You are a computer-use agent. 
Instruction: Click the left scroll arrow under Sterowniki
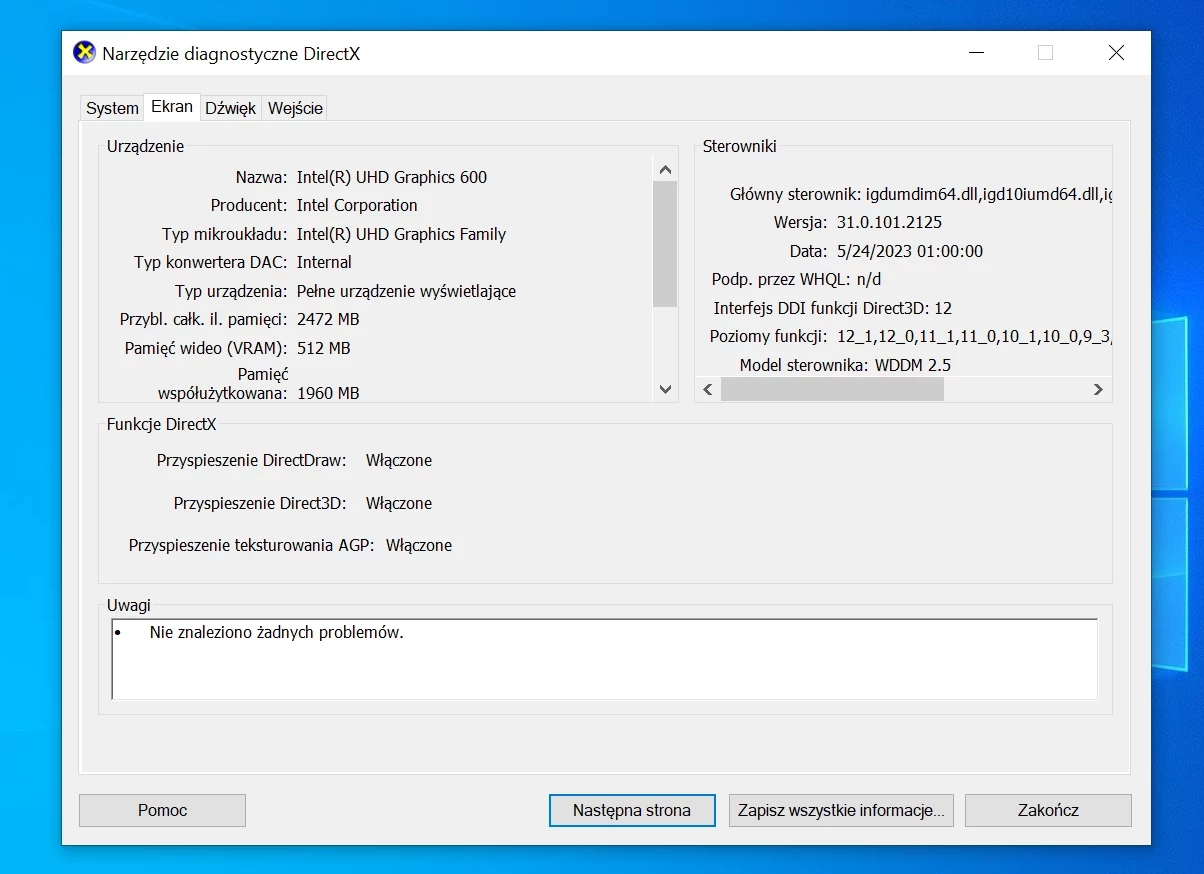pyautogui.click(x=707, y=389)
